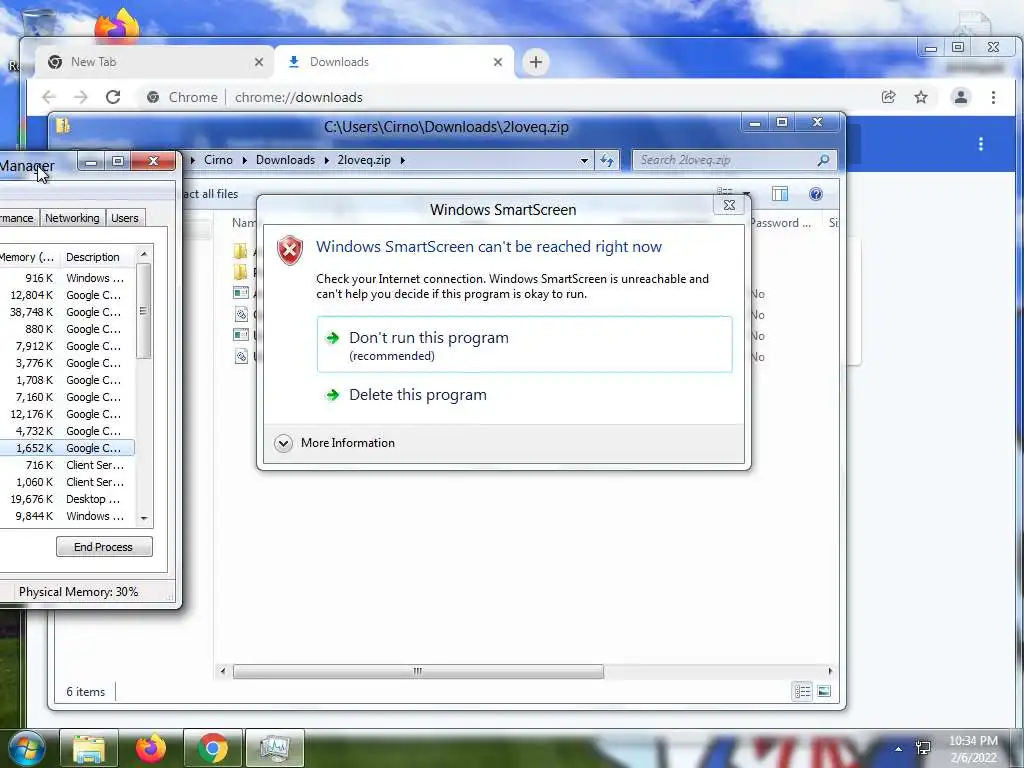This screenshot has width=1024, height=768.
Task: Click the Extract all files command
Action: (x=210, y=194)
